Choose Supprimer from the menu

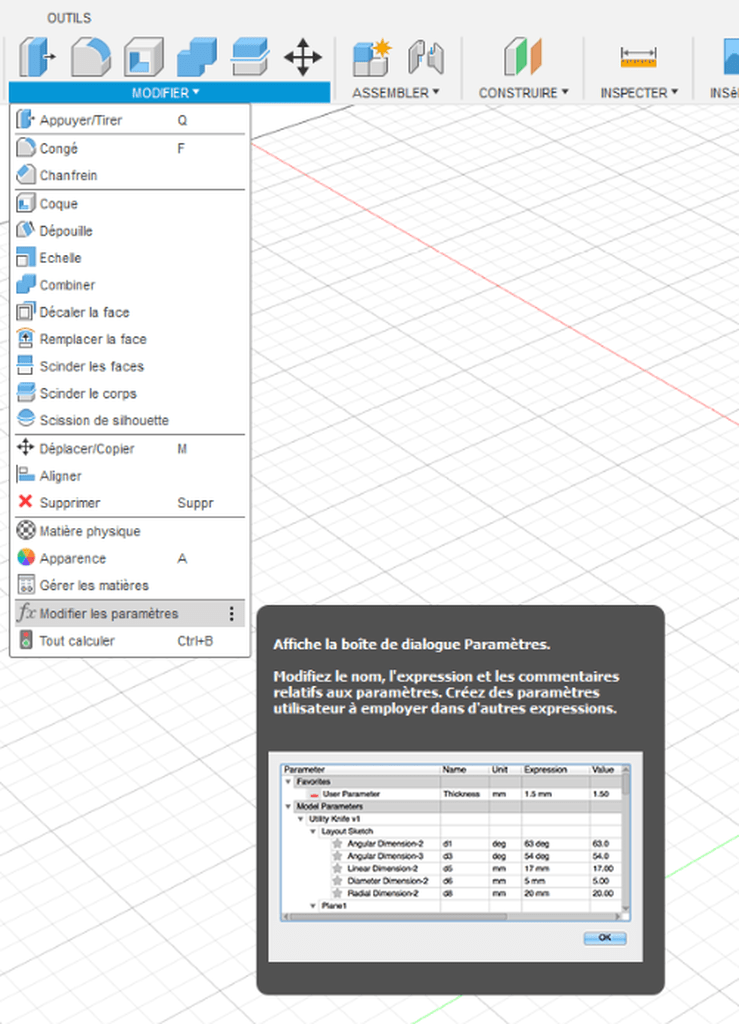pyautogui.click(x=130, y=503)
